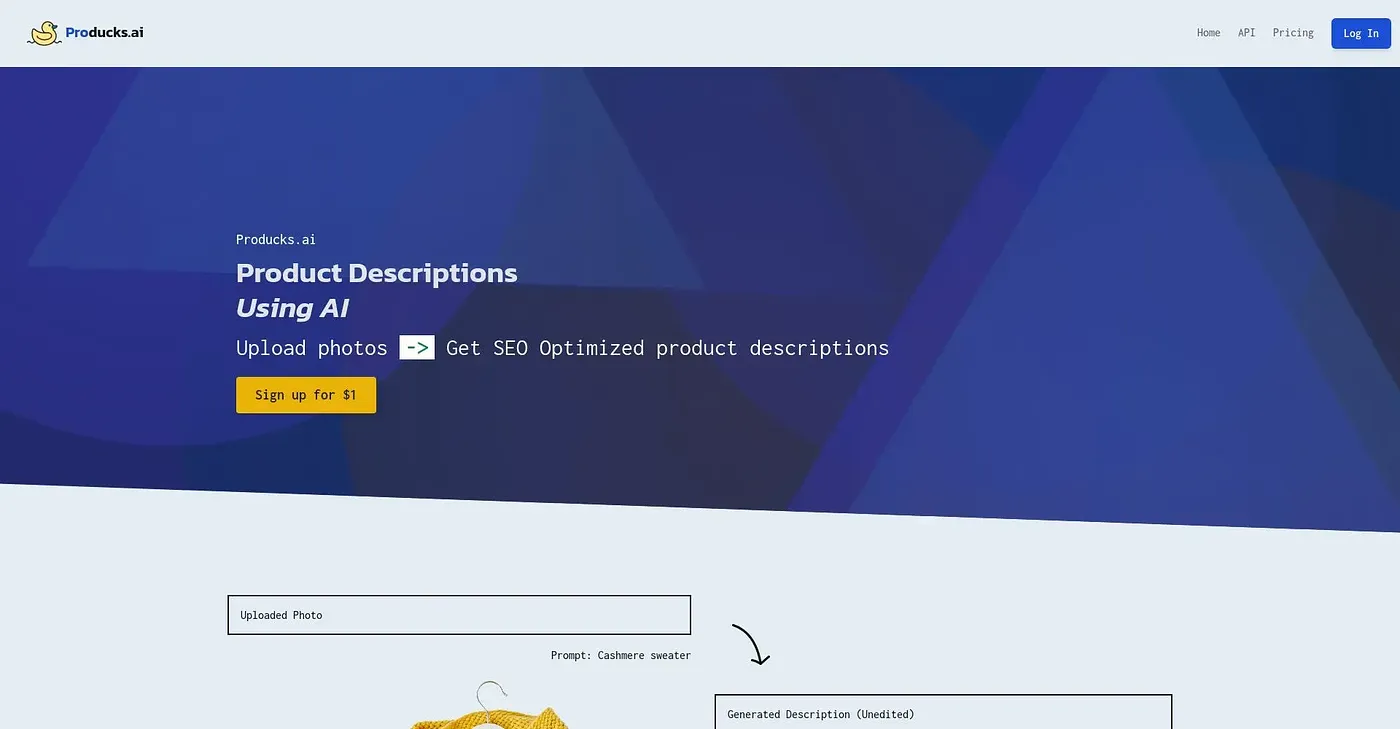
Task: Click the Sign up for $1 button
Action: (x=306, y=395)
